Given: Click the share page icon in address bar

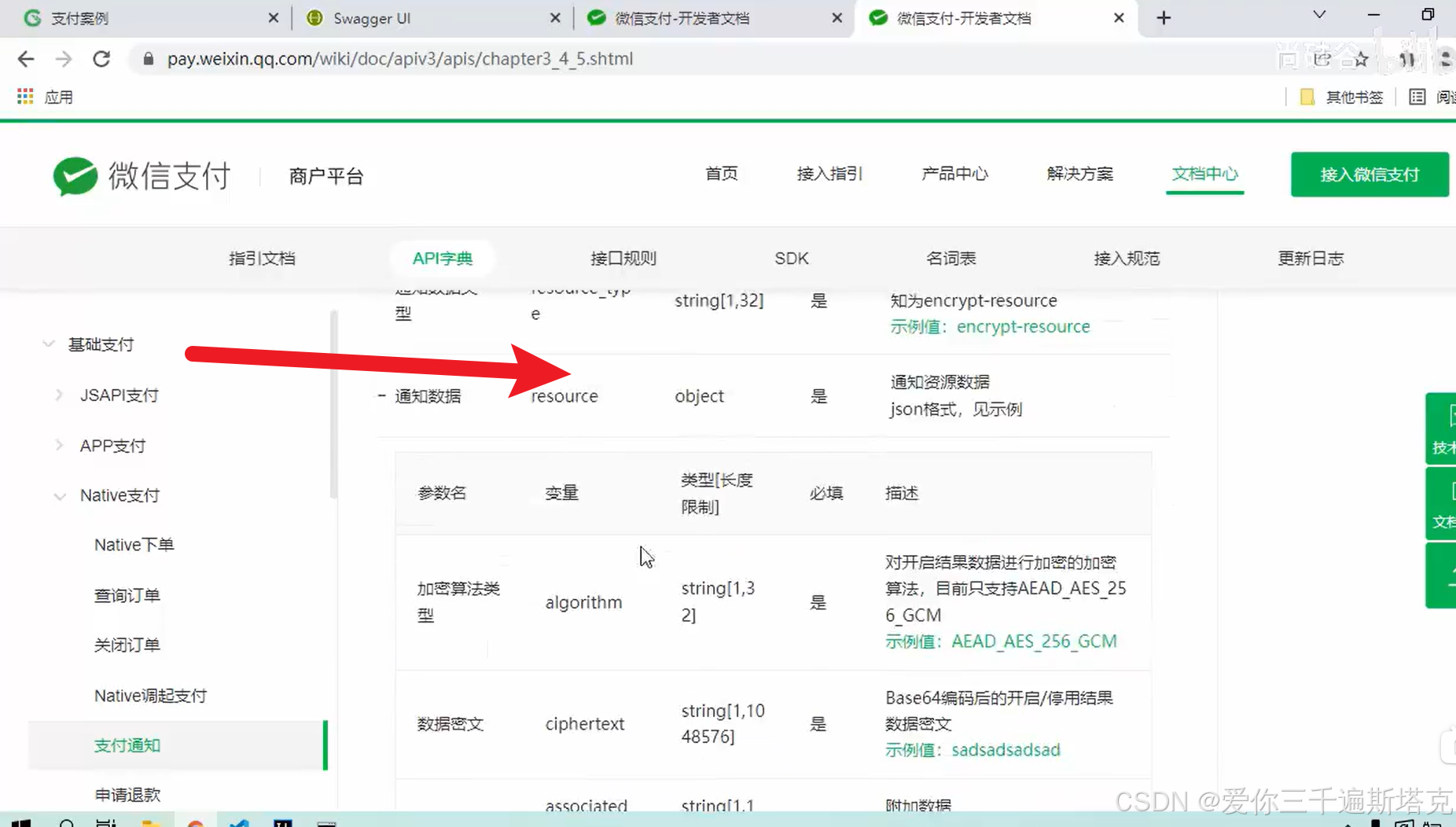Looking at the screenshot, I should (x=1323, y=59).
